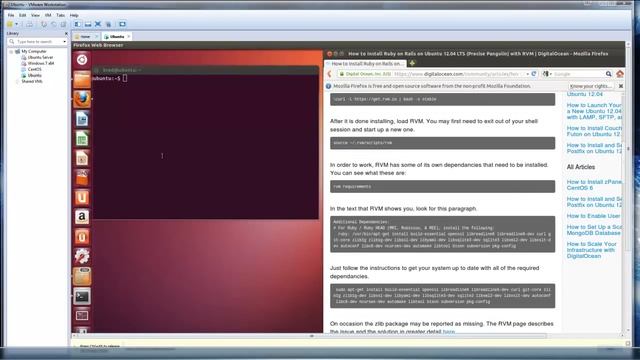Collapse My Computer tree node
Screen dimensions: 640x360
coord(11,52)
